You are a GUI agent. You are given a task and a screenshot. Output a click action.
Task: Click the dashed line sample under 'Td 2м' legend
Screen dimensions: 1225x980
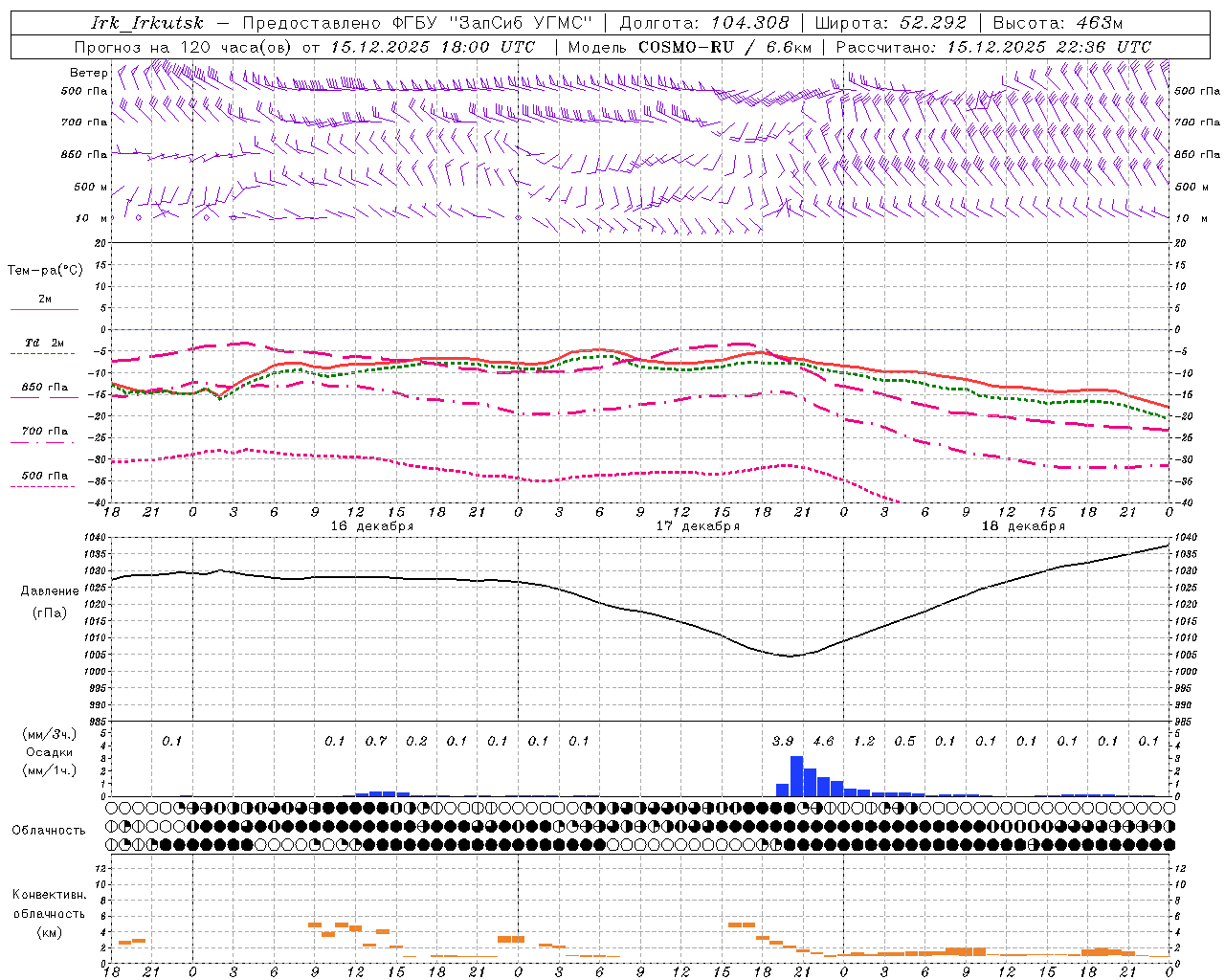tap(42, 353)
